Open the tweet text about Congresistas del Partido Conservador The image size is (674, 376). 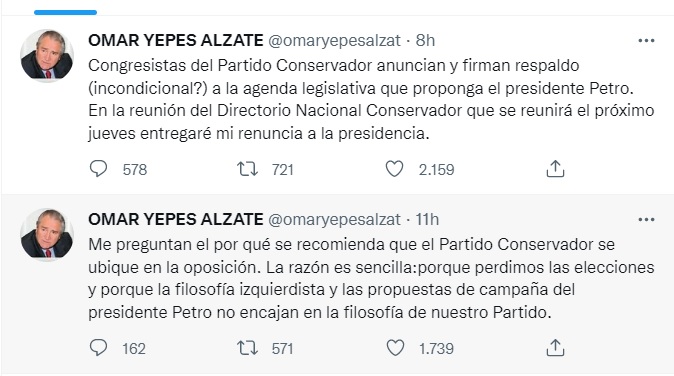tap(371, 99)
